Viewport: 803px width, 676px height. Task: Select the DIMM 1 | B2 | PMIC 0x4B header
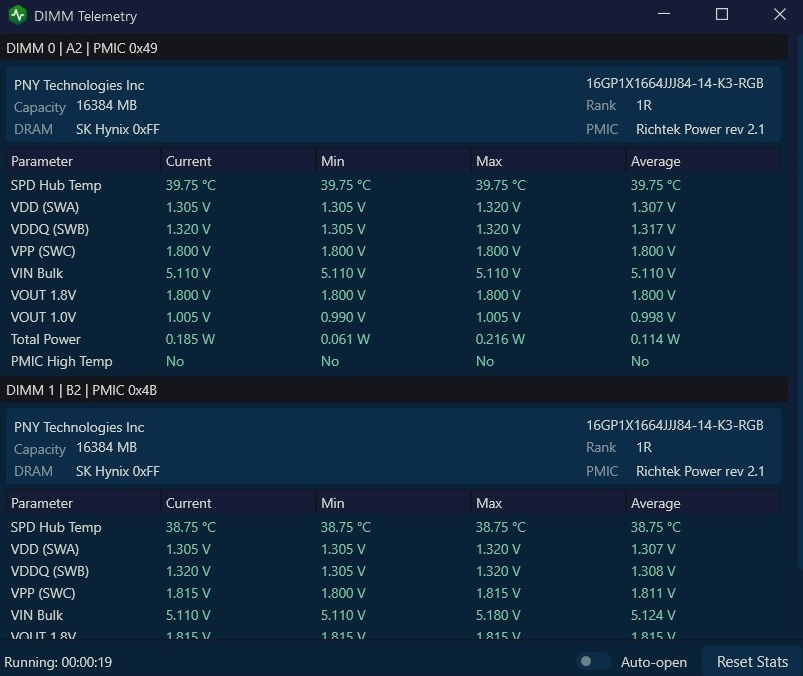(394, 390)
